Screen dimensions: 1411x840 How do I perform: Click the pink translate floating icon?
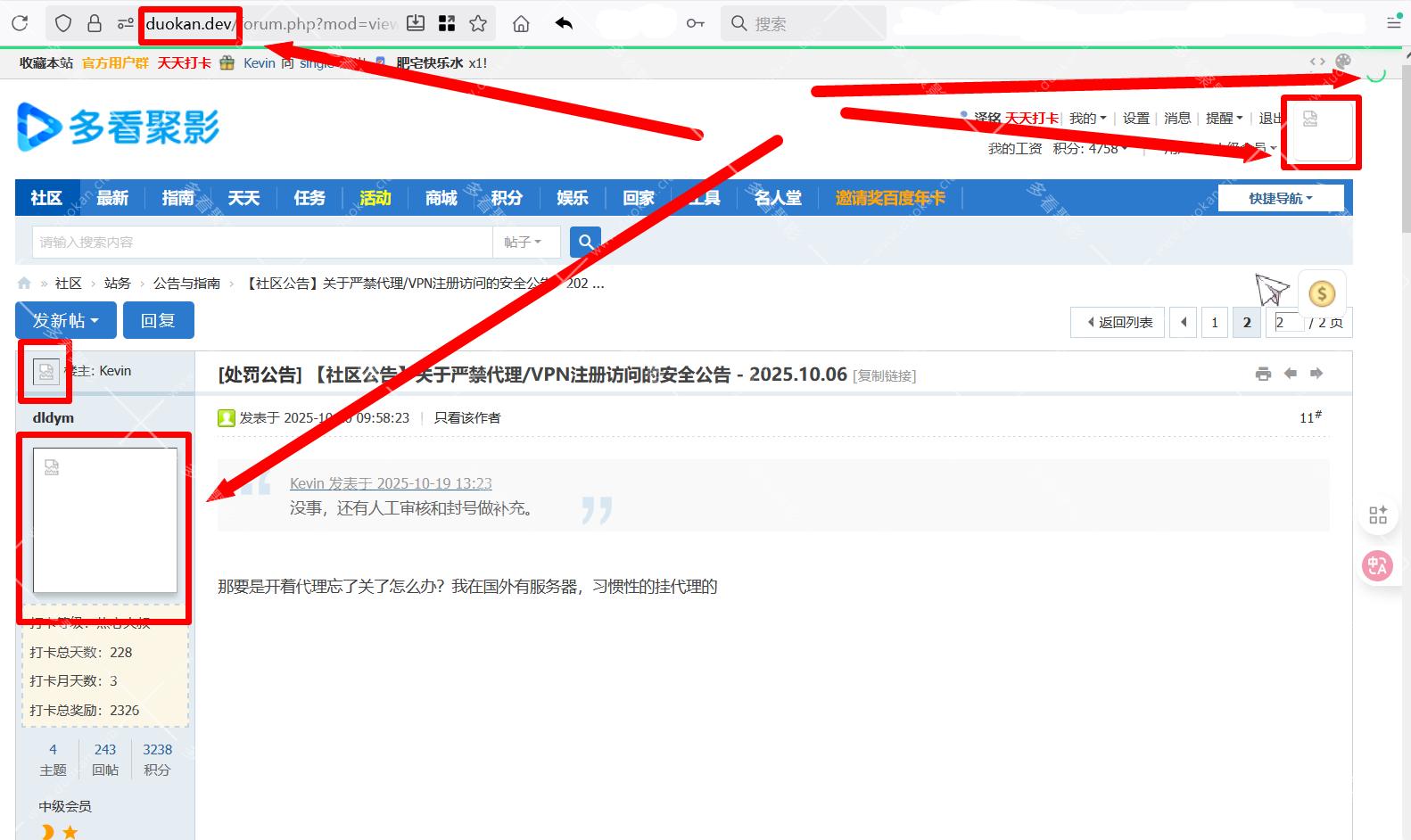point(1378,565)
